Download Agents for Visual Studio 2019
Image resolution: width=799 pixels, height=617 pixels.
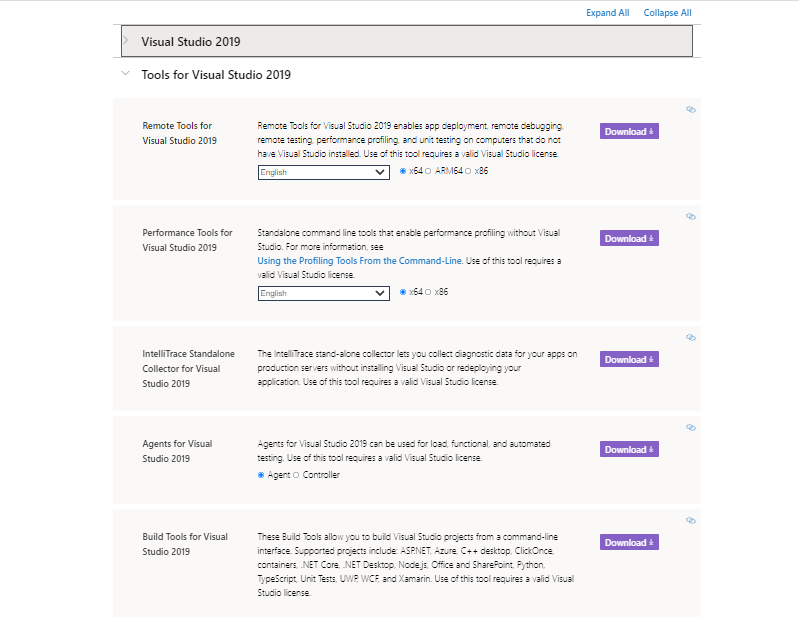coord(629,449)
